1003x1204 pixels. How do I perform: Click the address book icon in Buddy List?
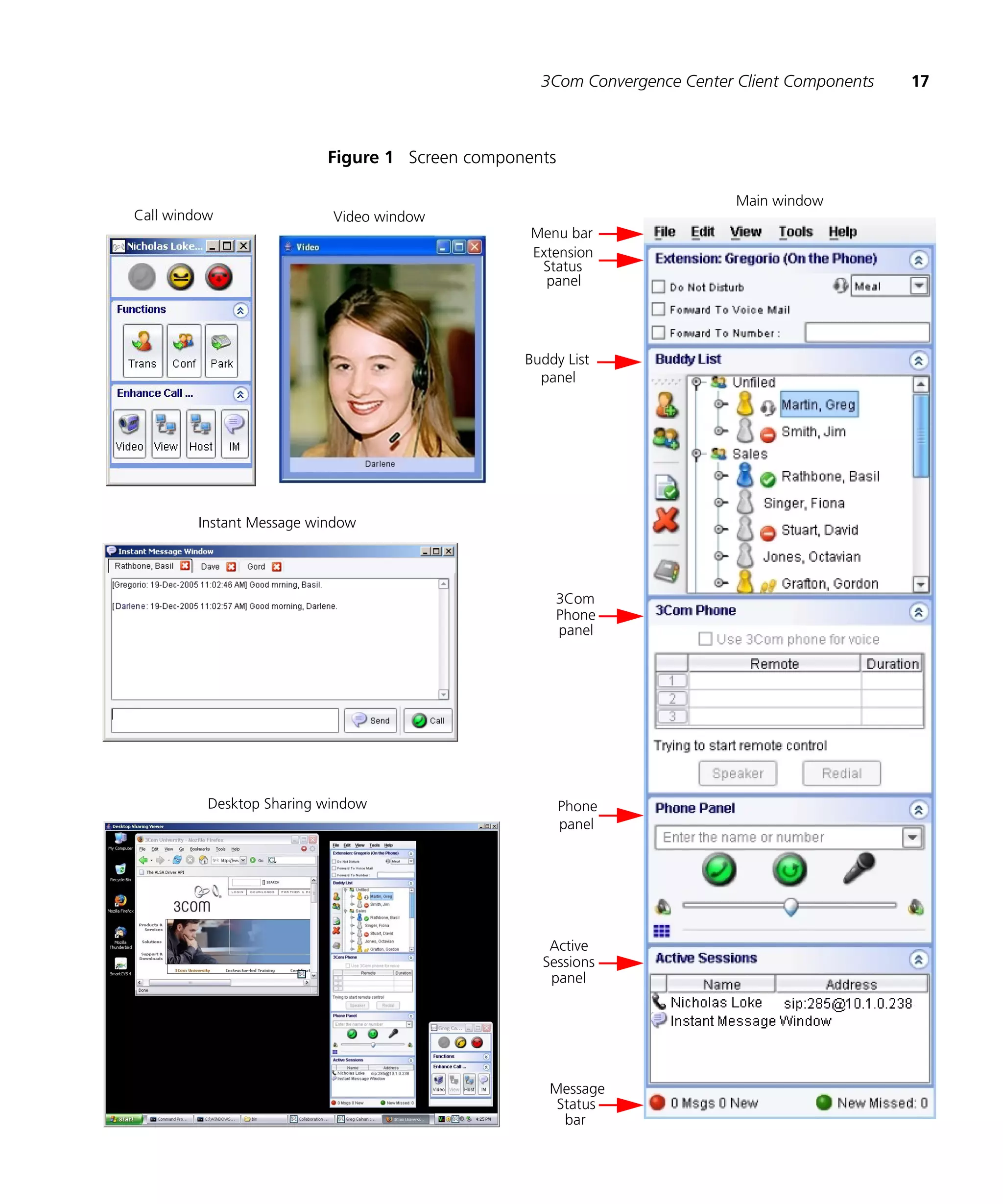(x=667, y=571)
